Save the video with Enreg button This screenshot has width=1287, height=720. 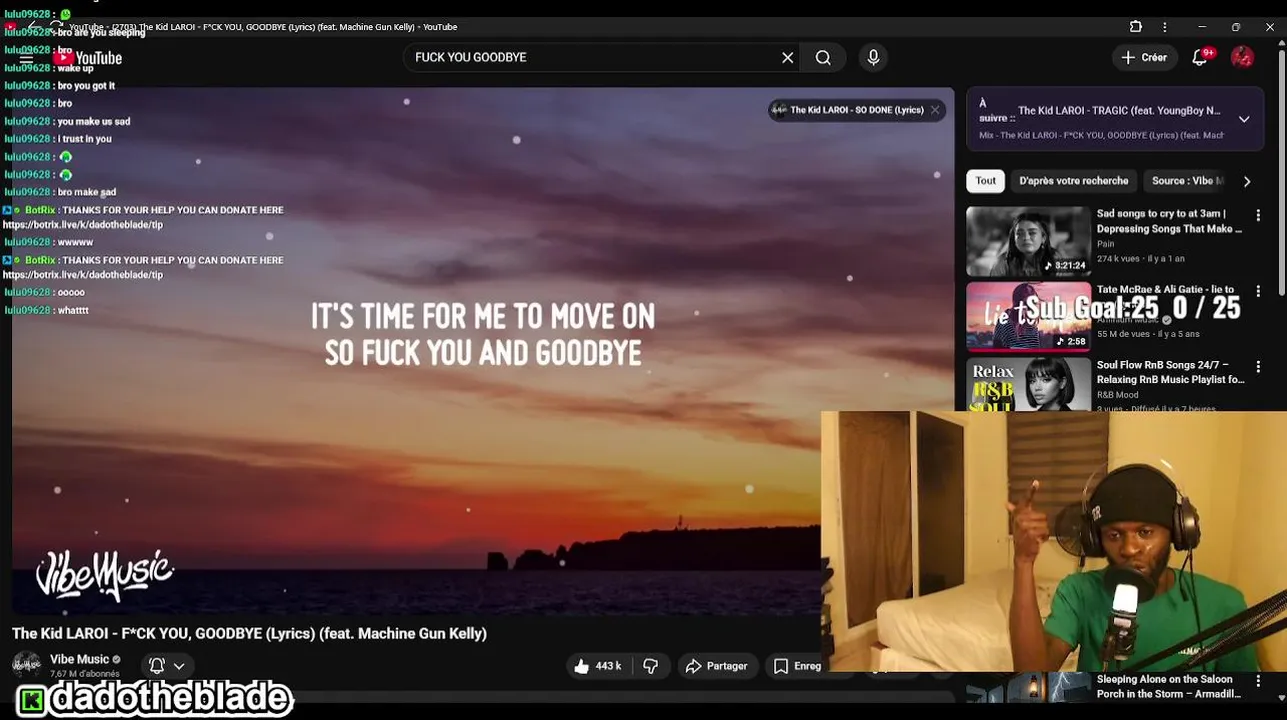click(x=797, y=666)
